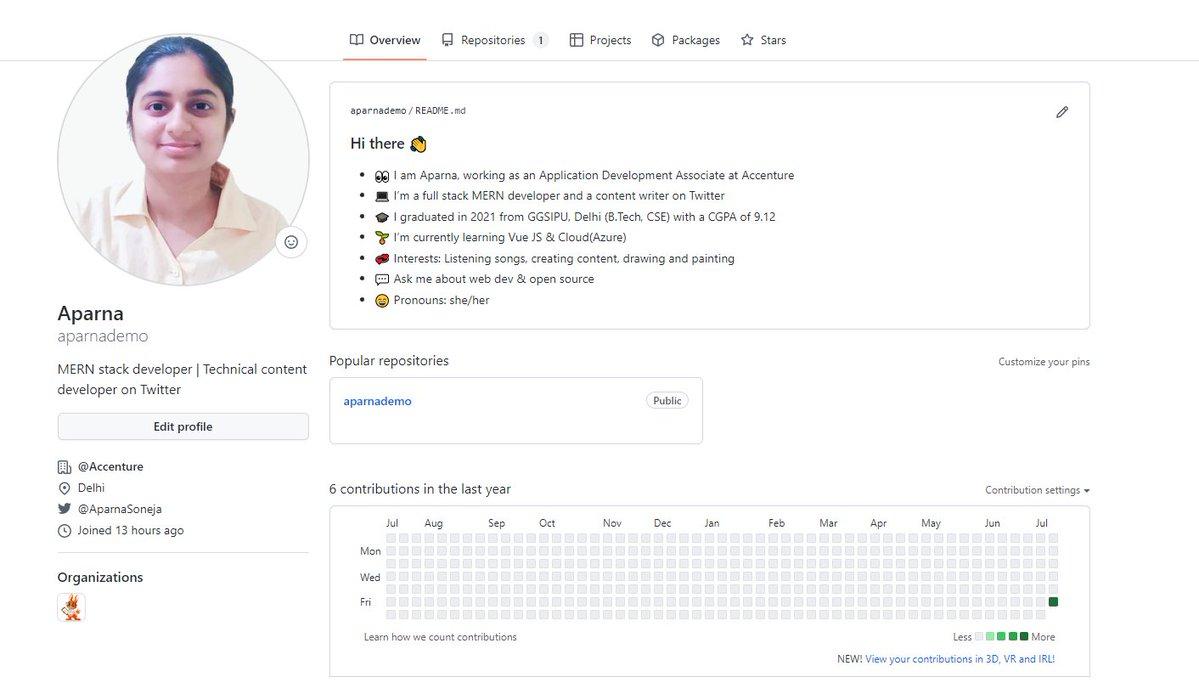The image size is (1199, 694).
Task: Click the building icon beside @Accenture
Action: pos(65,466)
